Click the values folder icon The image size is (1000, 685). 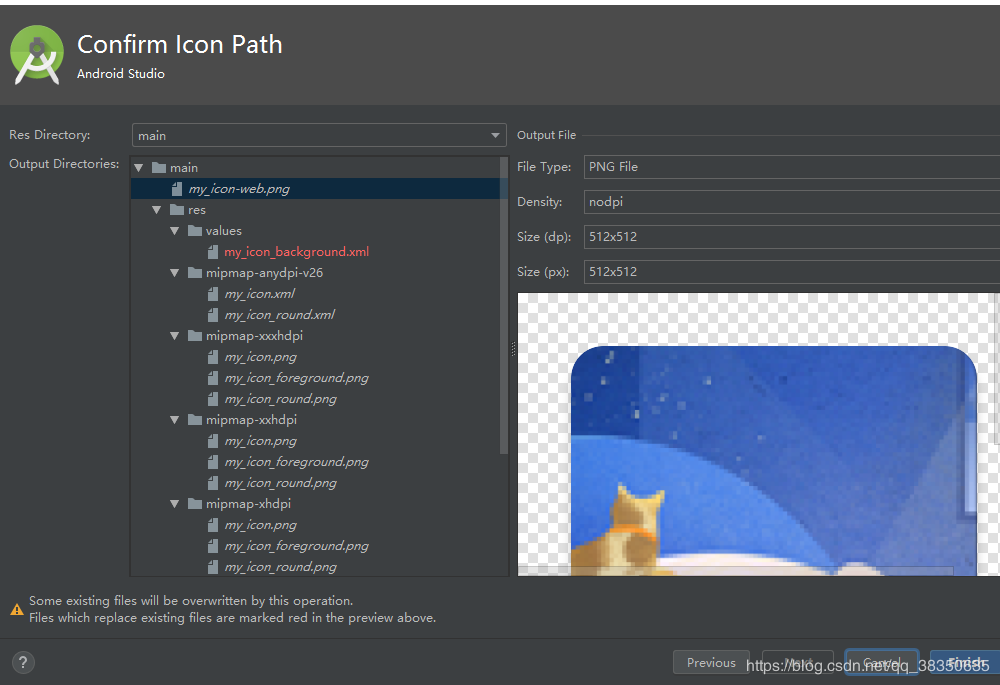[x=195, y=231]
